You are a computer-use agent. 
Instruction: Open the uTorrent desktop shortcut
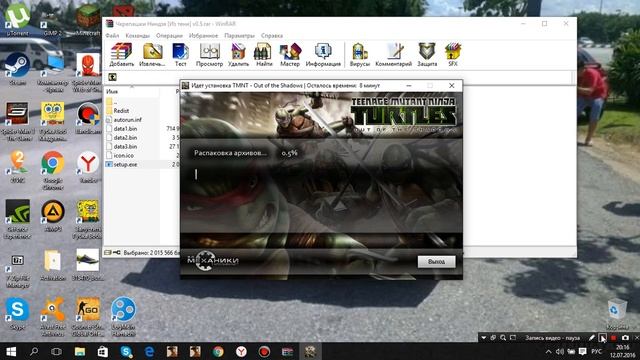tap(18, 20)
